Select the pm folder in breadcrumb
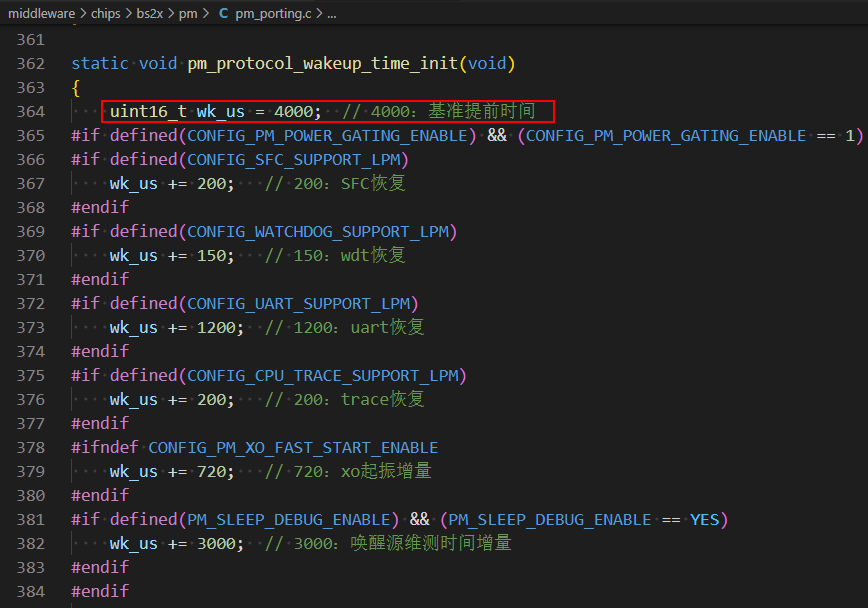 pyautogui.click(x=189, y=13)
